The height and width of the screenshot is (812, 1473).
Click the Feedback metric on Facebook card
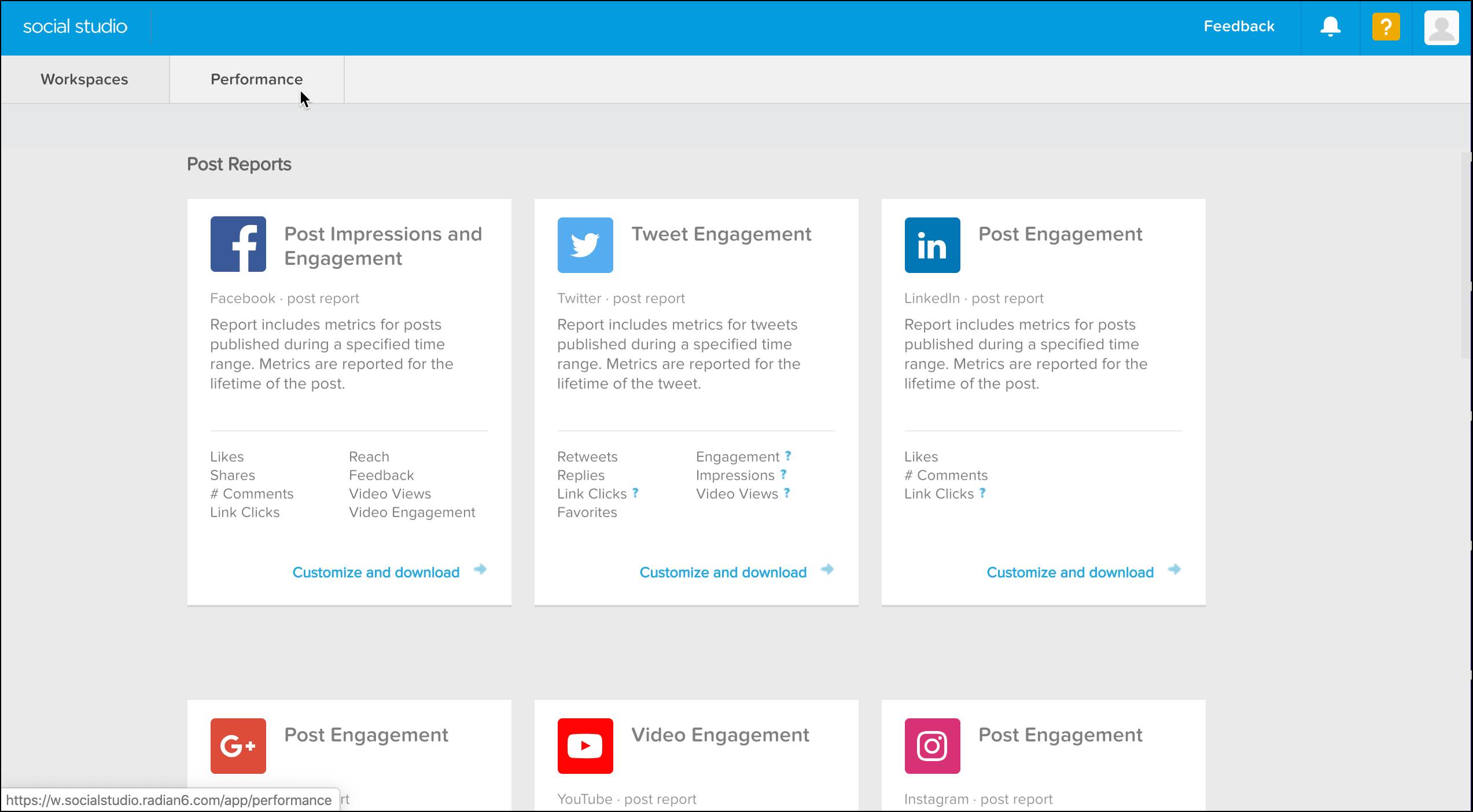tap(381, 475)
